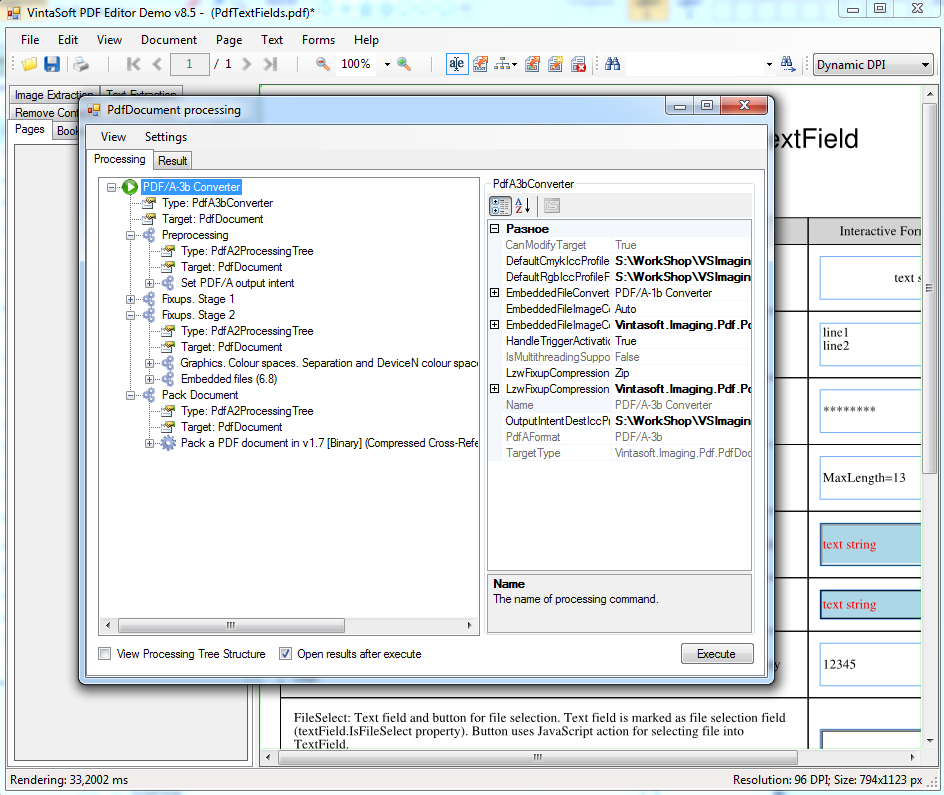Collapse the PDF/A-3b Converter root node

111,187
